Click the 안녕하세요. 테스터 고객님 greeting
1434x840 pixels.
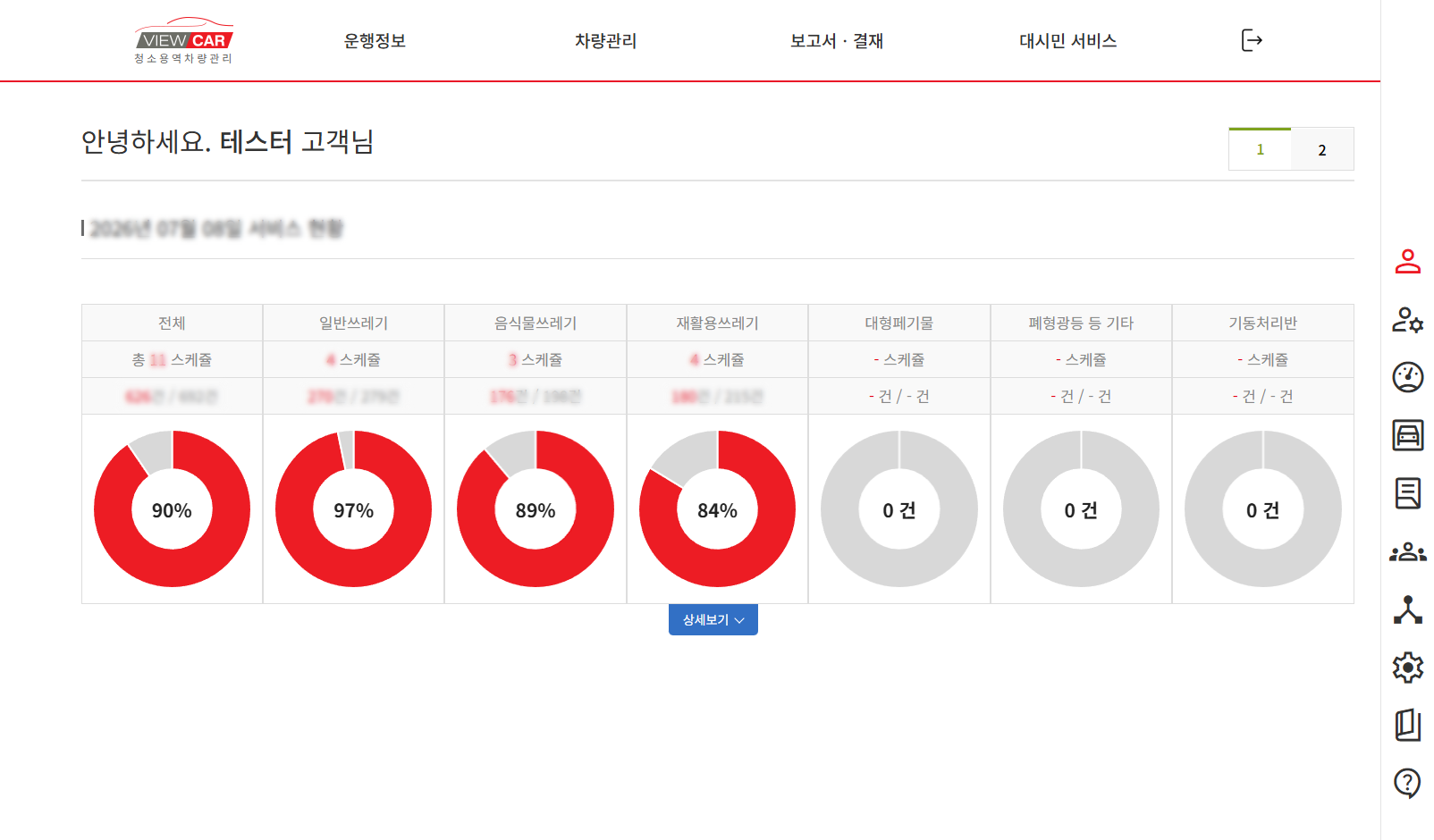(x=227, y=141)
